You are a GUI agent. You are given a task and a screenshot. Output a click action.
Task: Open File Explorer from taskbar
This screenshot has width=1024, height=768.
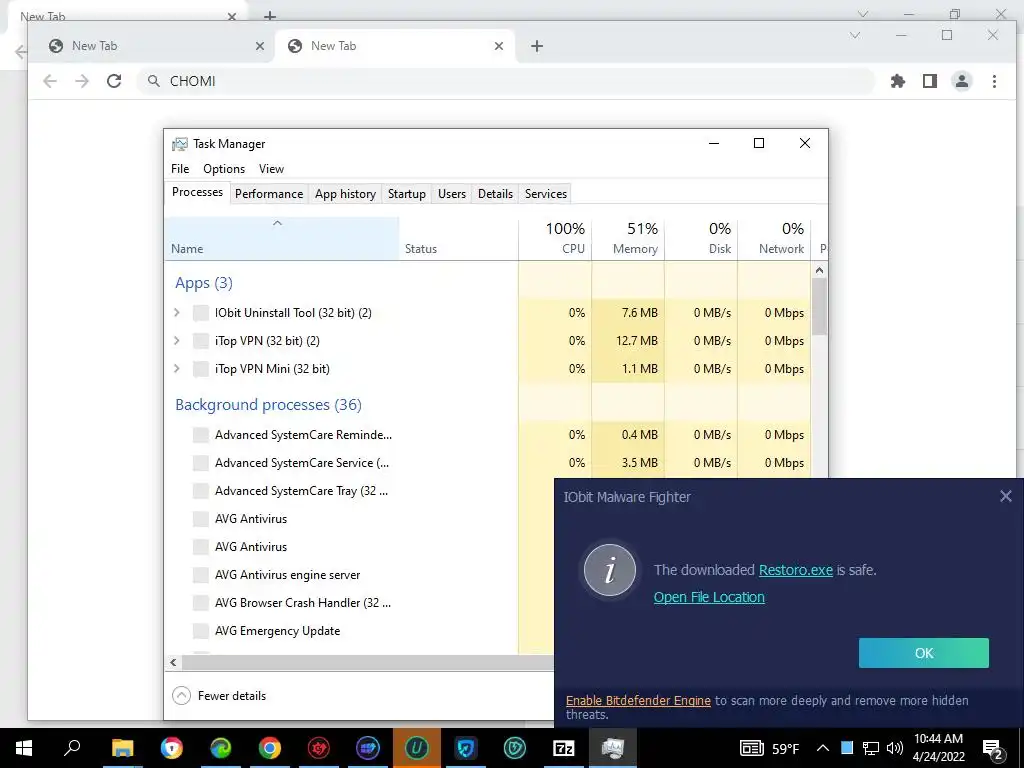[x=122, y=748]
